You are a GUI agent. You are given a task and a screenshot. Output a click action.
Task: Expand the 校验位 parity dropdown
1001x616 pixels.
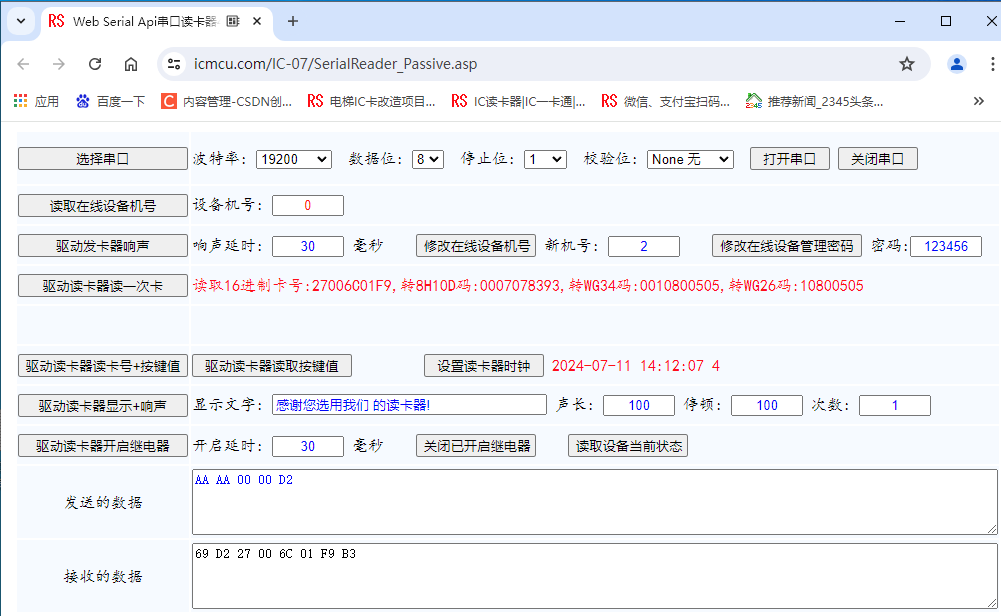point(690,159)
